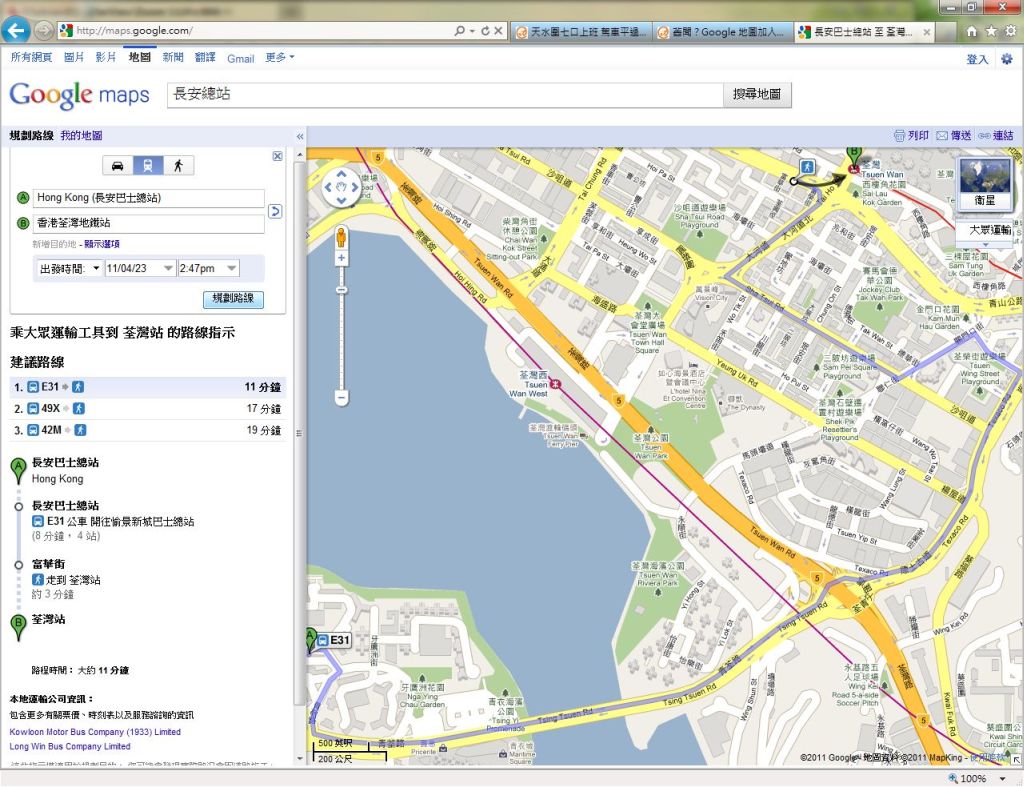The width and height of the screenshot is (1024, 787).
Task: Zoom in using the plus button
Action: (x=341, y=259)
